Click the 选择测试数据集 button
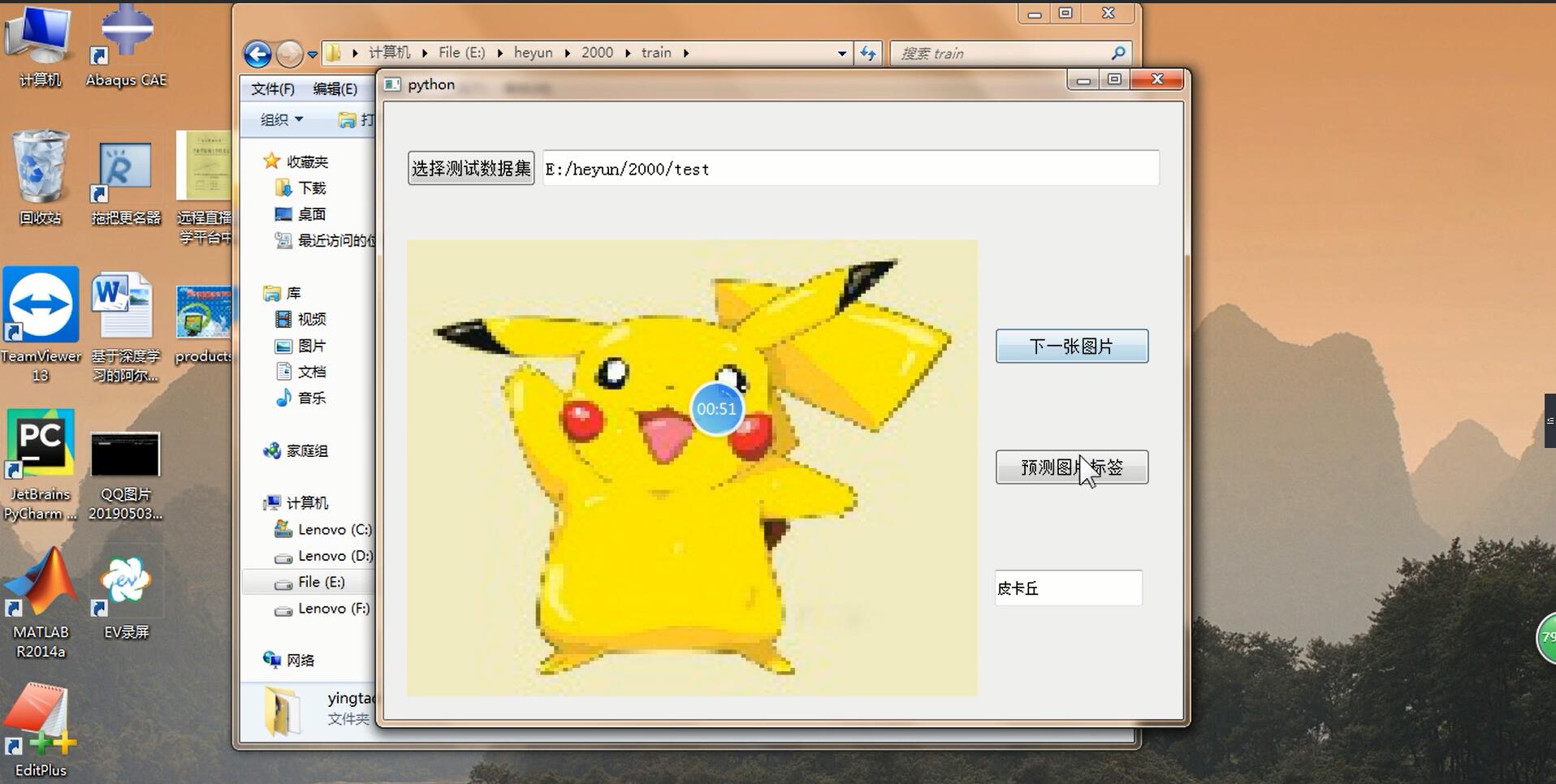 (471, 168)
